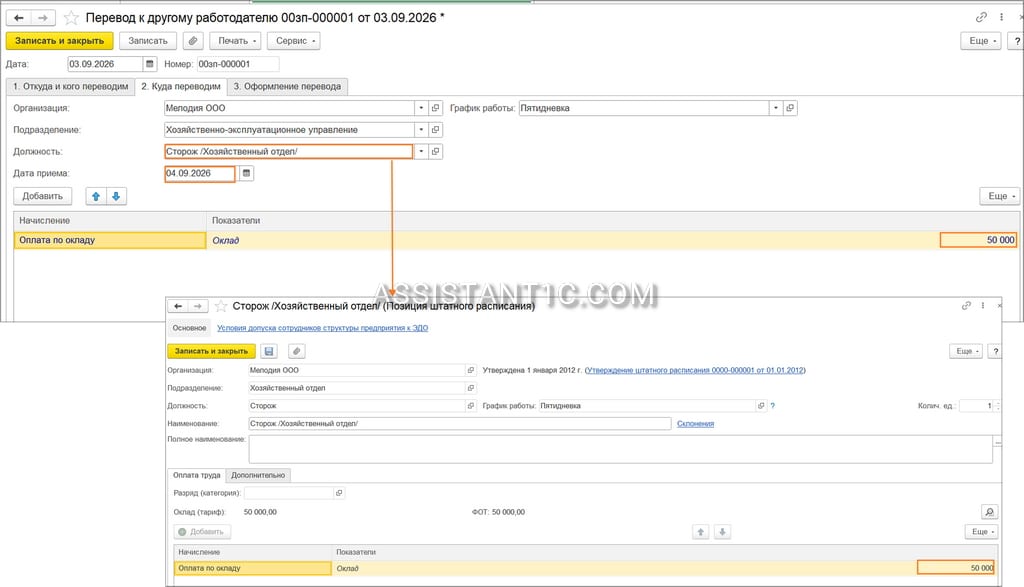Move accrual row up with blue up arrow
The image size is (1024, 587).
96,196
